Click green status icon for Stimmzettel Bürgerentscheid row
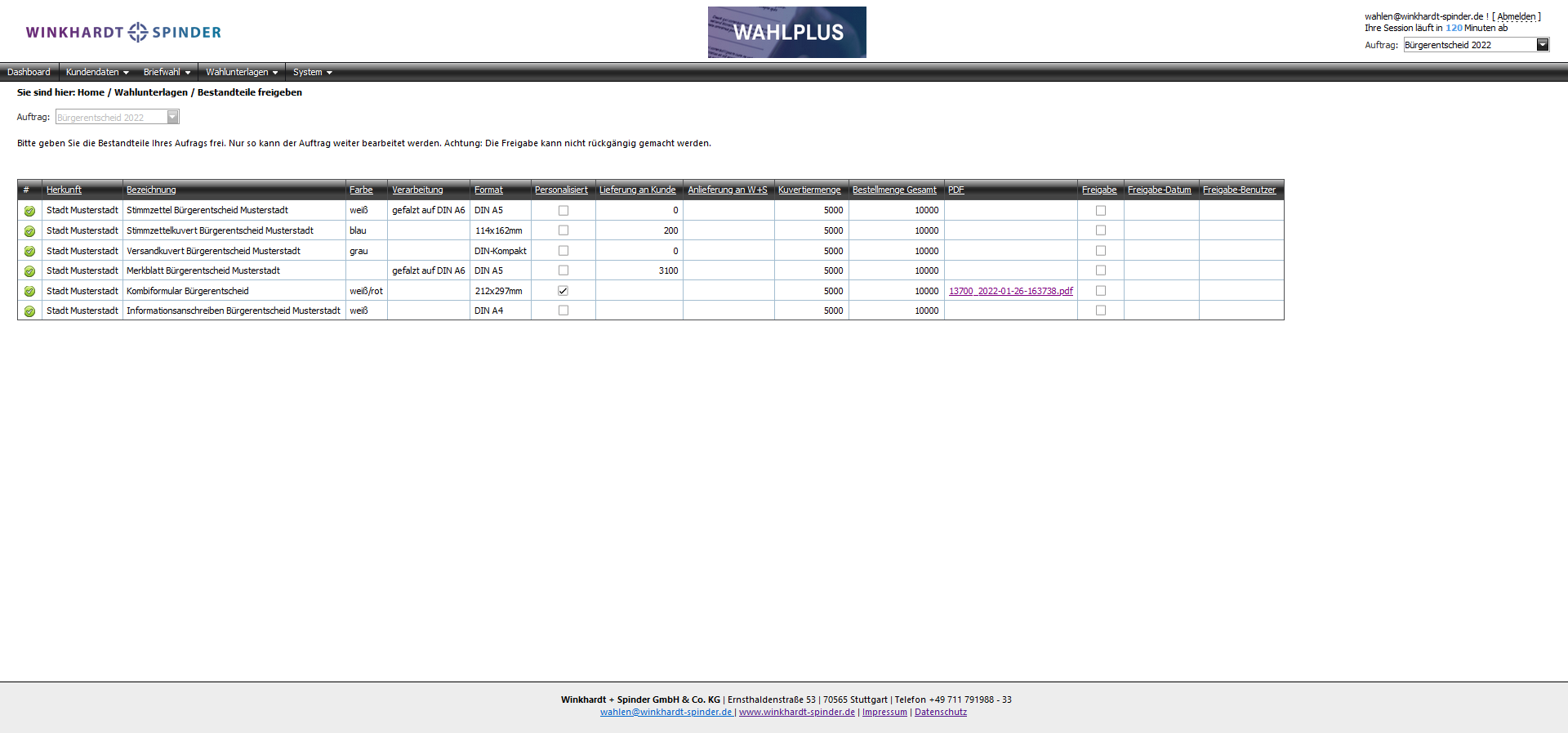Screen dimensions: 1568x733 click(x=29, y=211)
